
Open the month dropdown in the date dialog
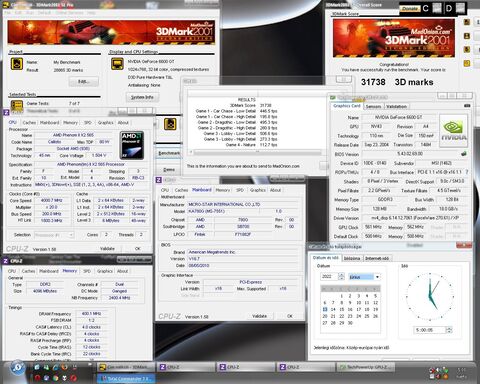(x=377, y=277)
